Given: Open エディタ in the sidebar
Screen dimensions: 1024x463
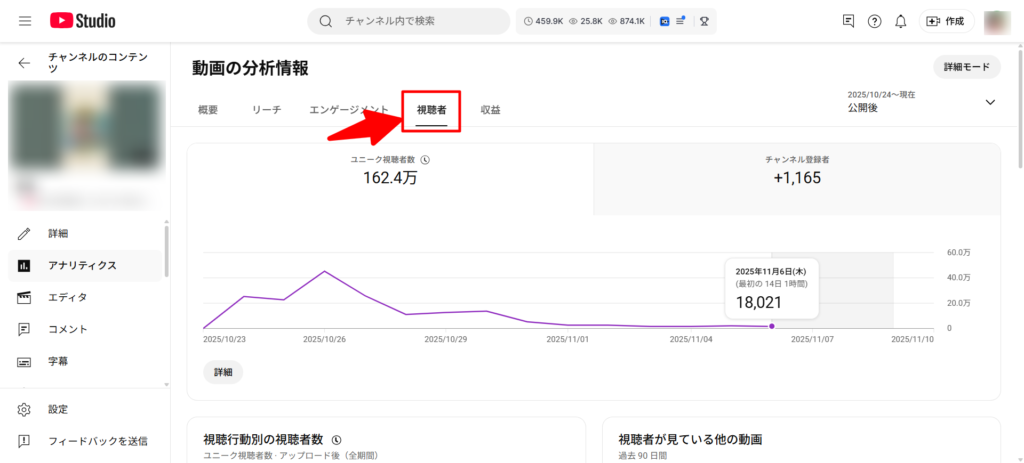Looking at the screenshot, I should click(x=67, y=297).
